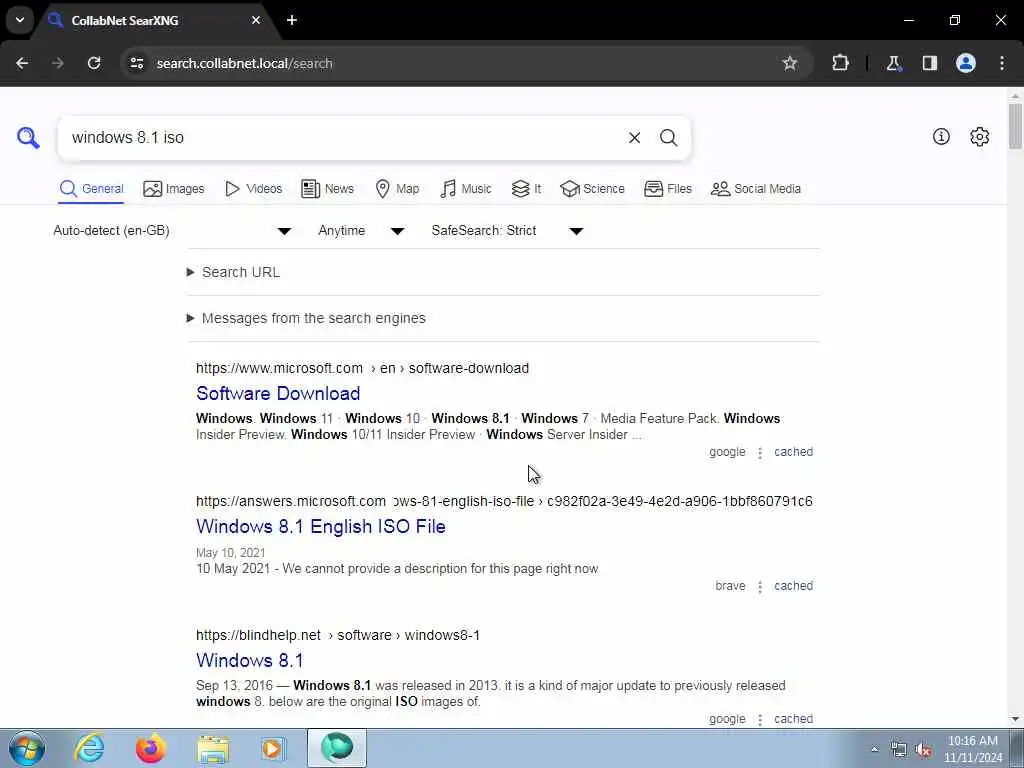The image size is (1024, 768).
Task: Launch Firefox from the taskbar
Action: tap(150, 748)
